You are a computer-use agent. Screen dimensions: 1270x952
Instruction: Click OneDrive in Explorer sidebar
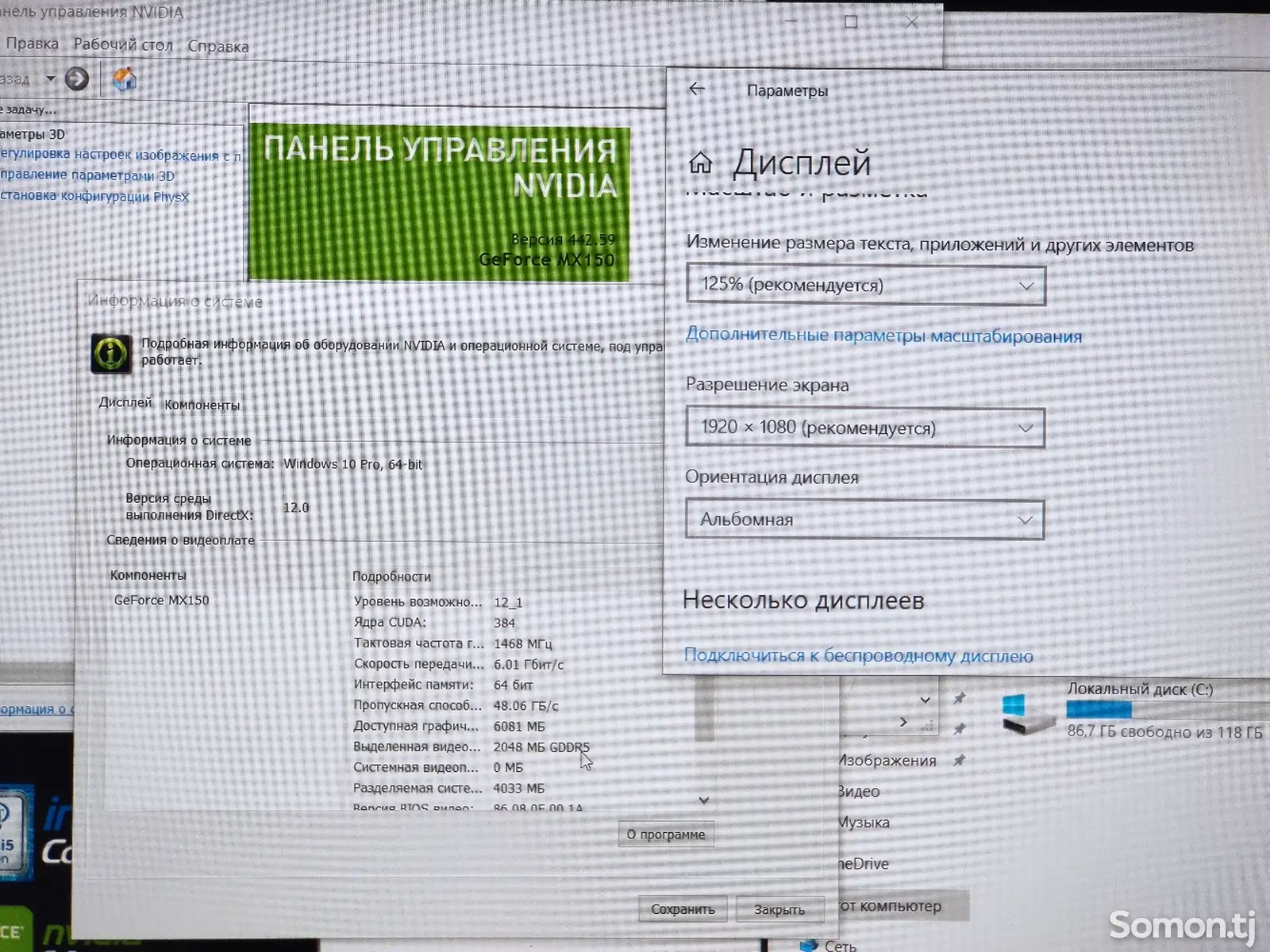pos(864,863)
